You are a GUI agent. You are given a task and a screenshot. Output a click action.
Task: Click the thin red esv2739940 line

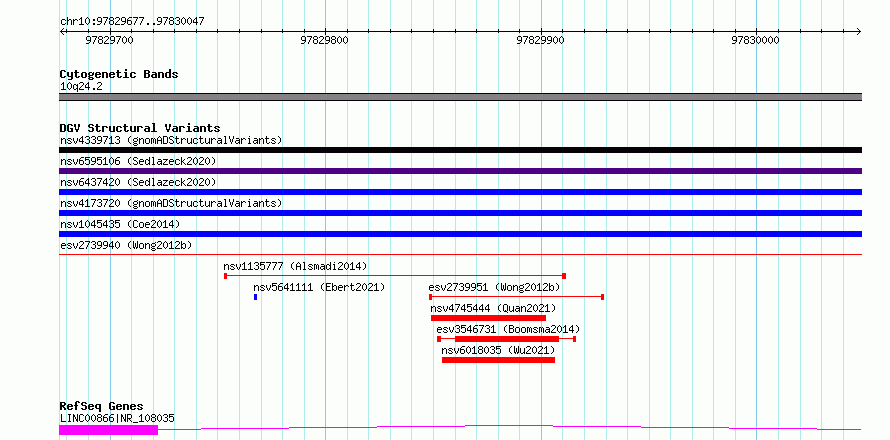click(460, 255)
